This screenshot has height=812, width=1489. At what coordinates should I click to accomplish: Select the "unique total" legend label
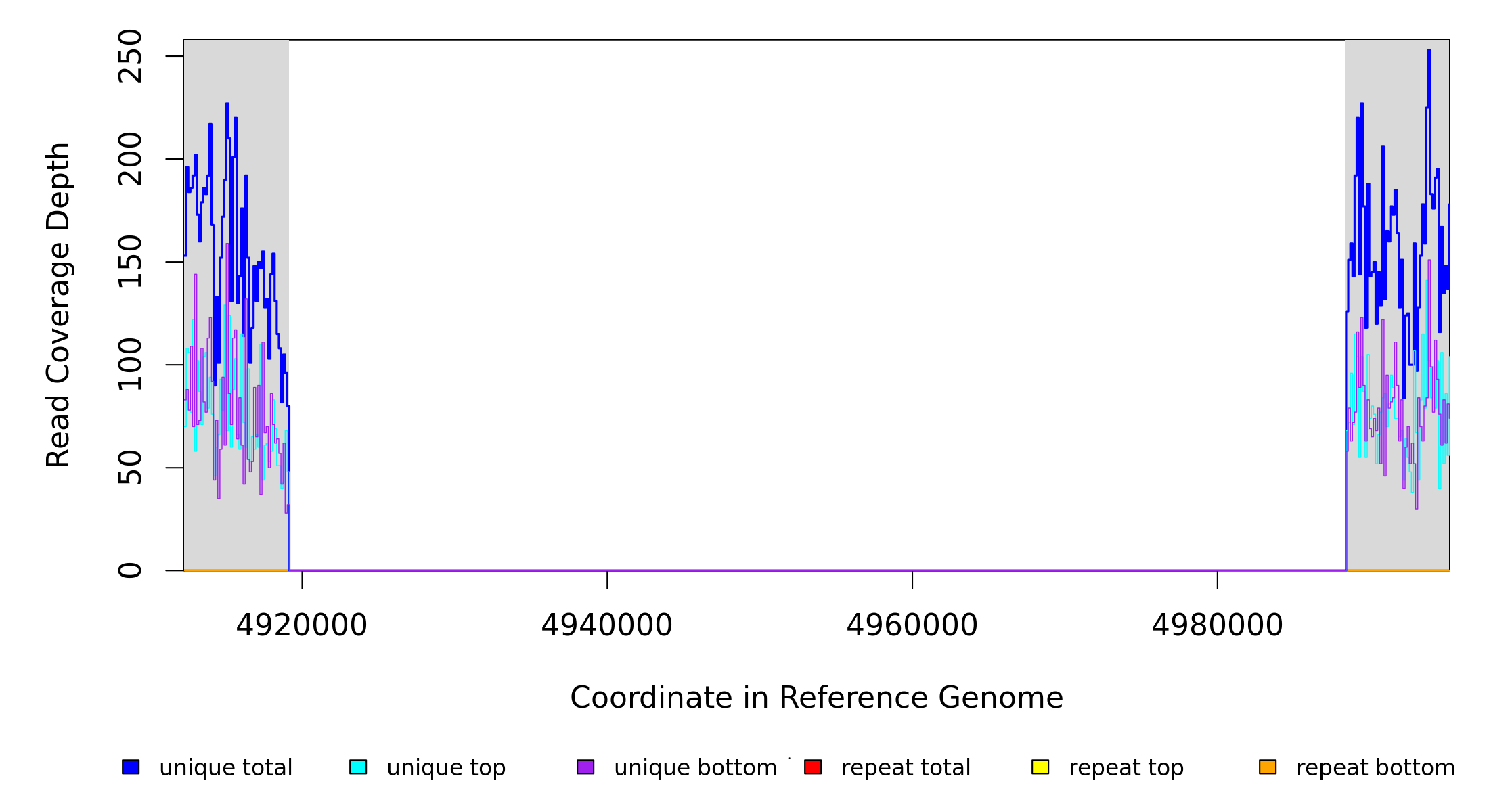pos(225,768)
